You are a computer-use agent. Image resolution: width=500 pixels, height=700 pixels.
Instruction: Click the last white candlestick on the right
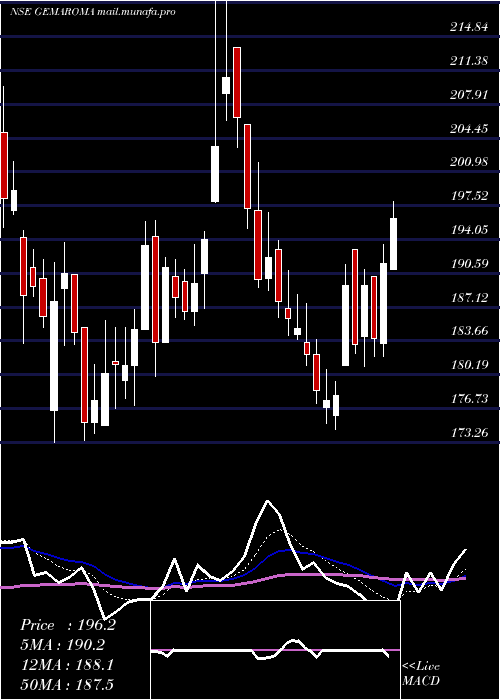(394, 244)
